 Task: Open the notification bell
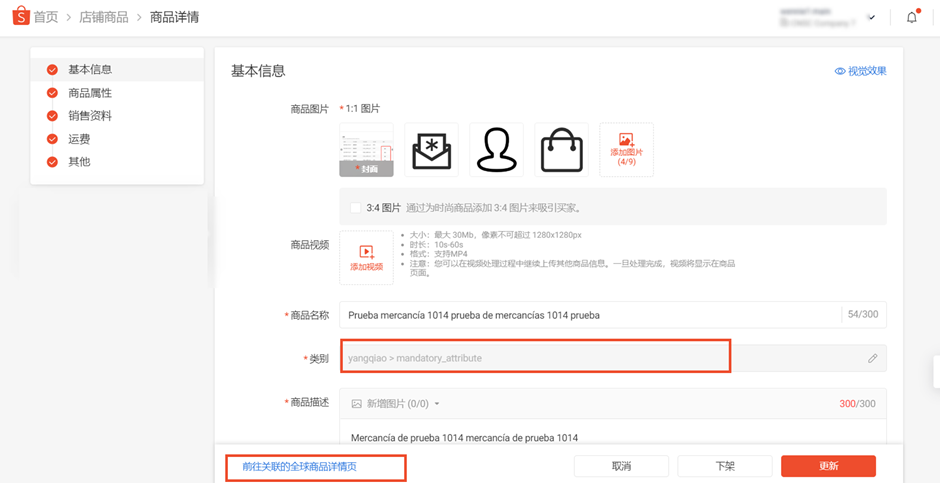912,17
